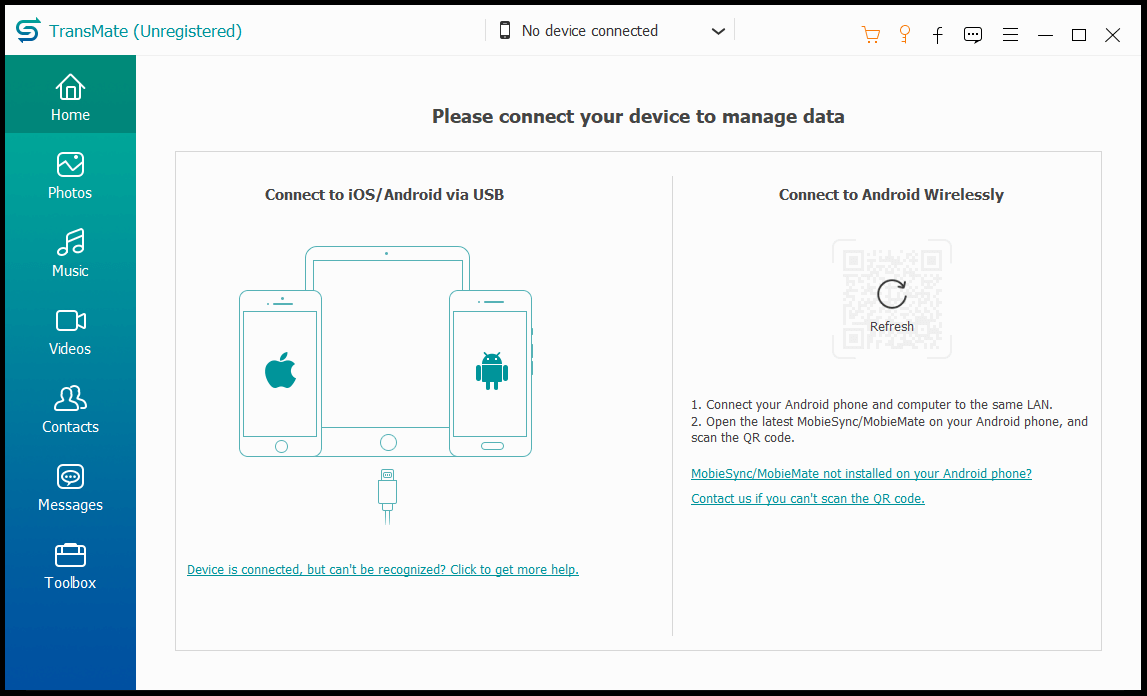Viewport: 1147px width, 696px height.
Task: Click the USB cable illustration
Action: click(388, 496)
